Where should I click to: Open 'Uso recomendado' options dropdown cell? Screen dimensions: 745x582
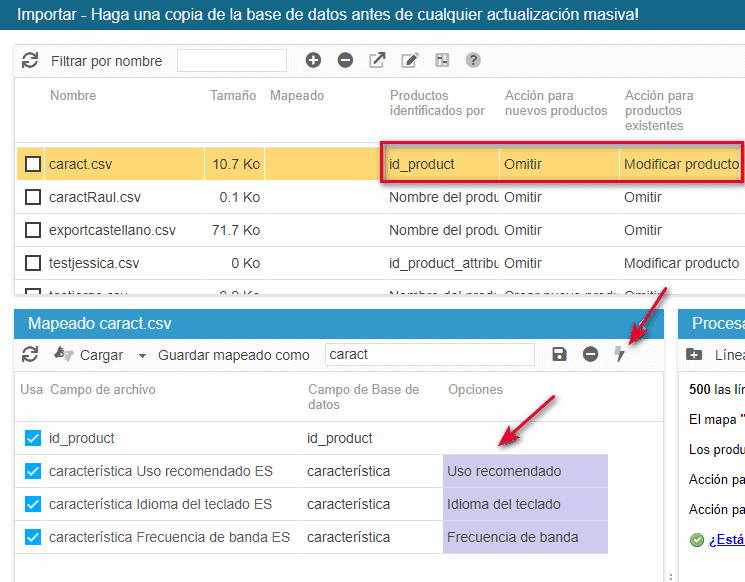(524, 471)
